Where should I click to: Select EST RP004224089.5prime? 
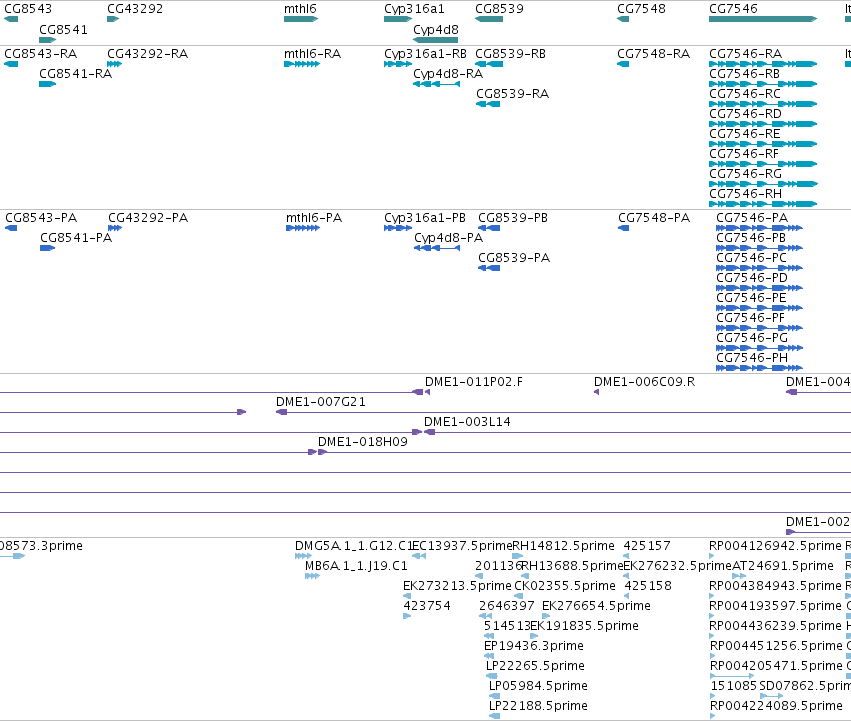[x=776, y=706]
